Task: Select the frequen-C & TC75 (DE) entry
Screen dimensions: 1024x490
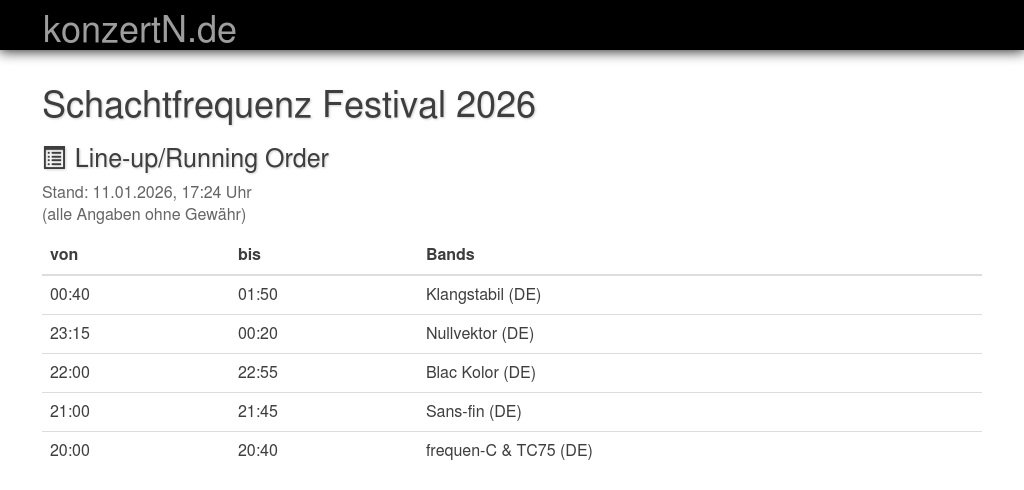Action: tap(509, 450)
